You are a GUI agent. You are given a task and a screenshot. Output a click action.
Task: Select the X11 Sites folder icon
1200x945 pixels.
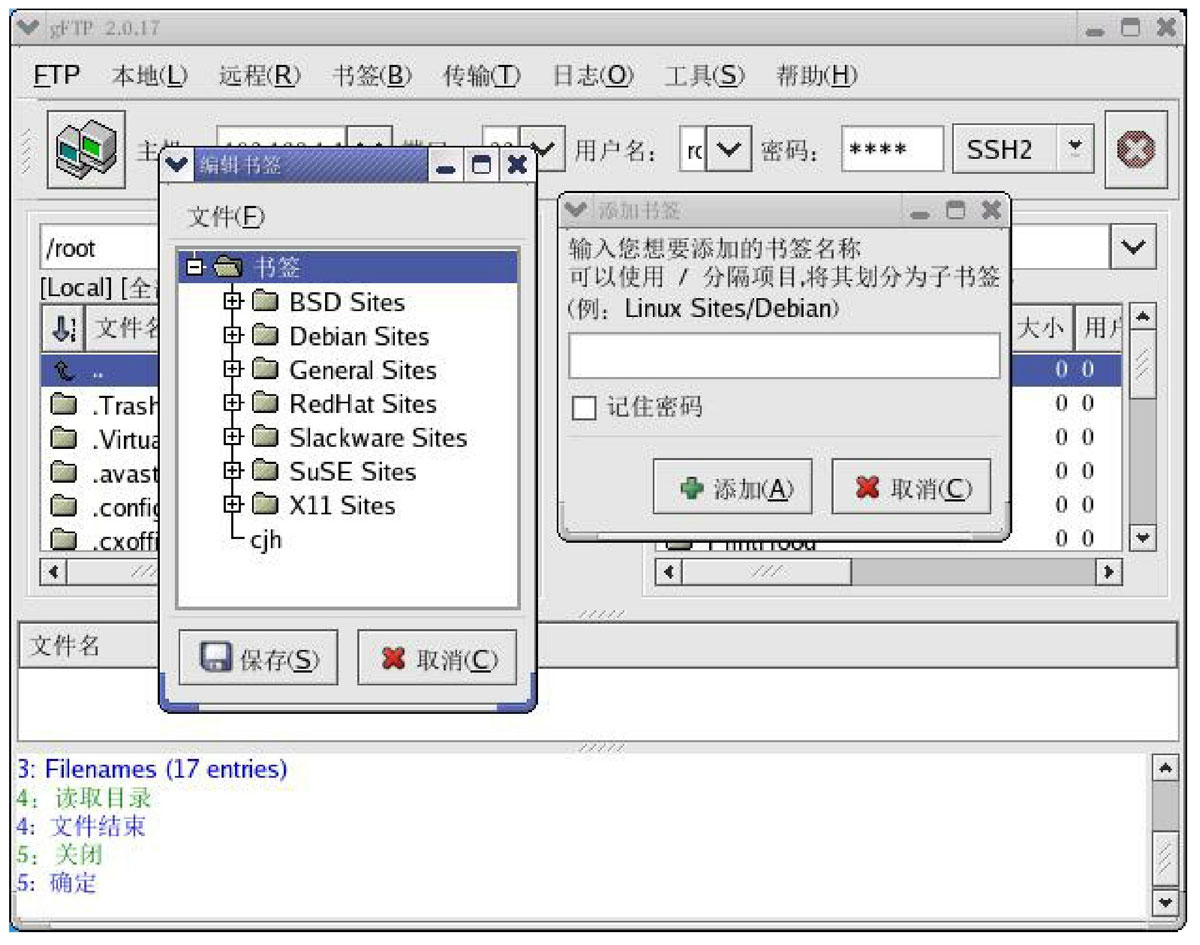(265, 506)
